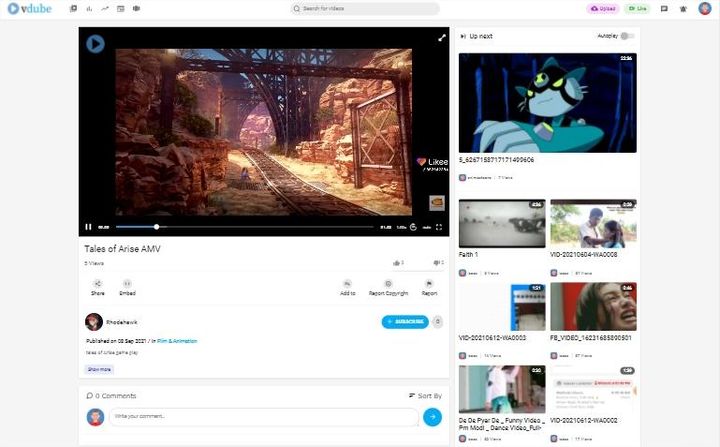The width and height of the screenshot is (720, 447).
Task: Dislike the video with thumbs down
Action: pos(438,263)
